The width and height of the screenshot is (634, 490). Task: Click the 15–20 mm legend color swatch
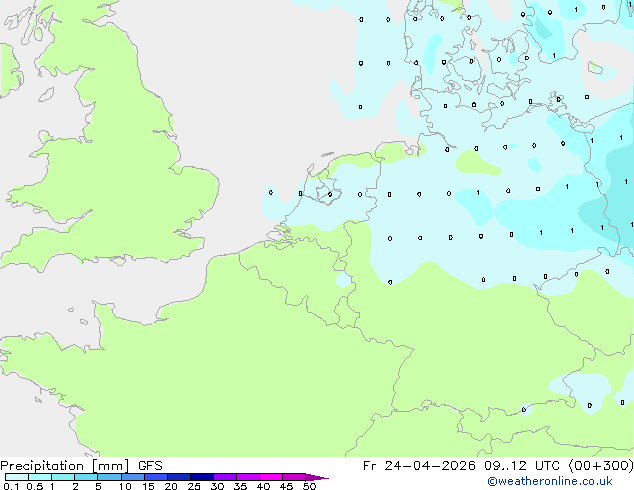[156, 477]
